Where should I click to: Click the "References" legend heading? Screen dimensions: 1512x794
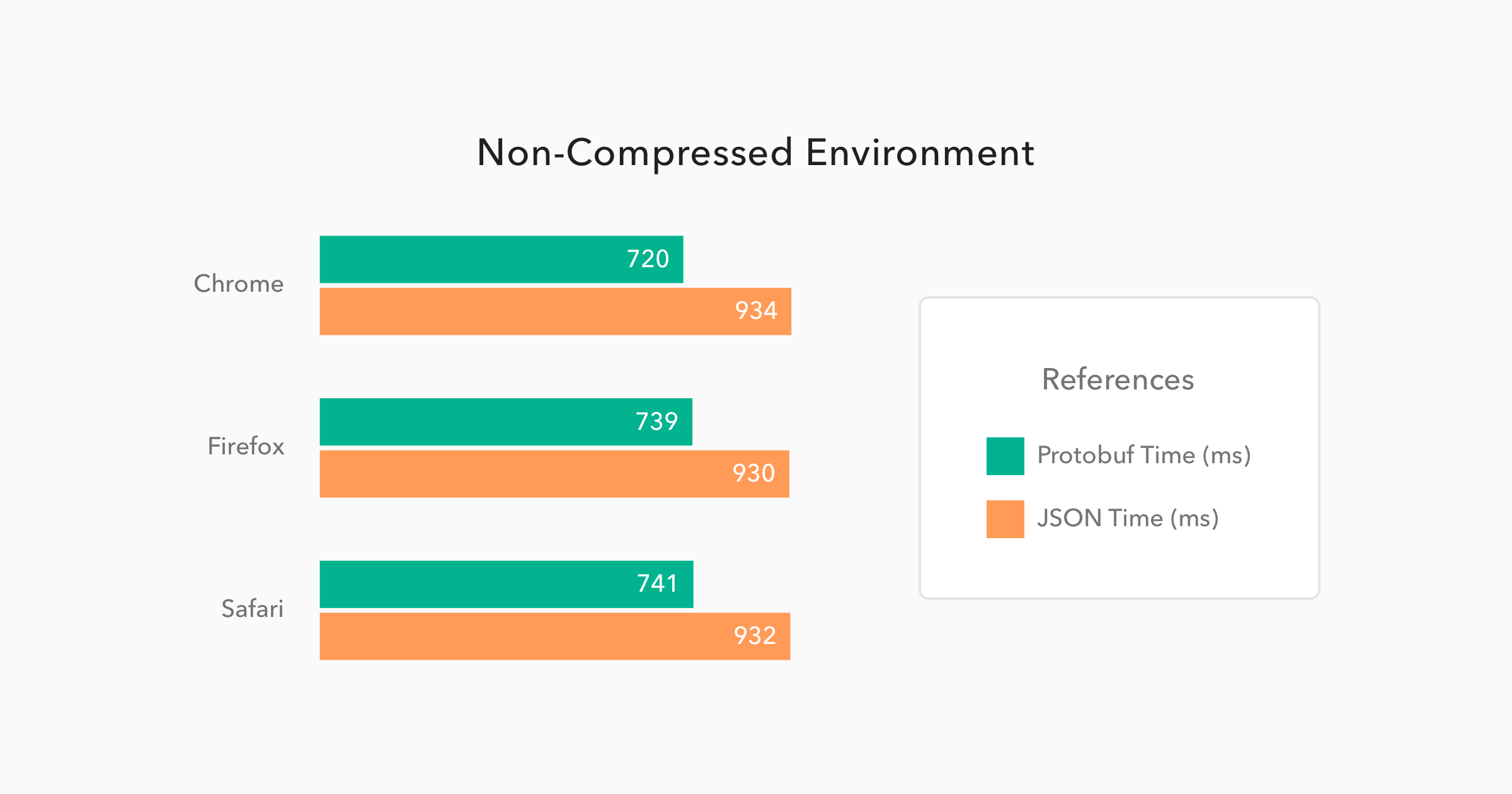1118,379
